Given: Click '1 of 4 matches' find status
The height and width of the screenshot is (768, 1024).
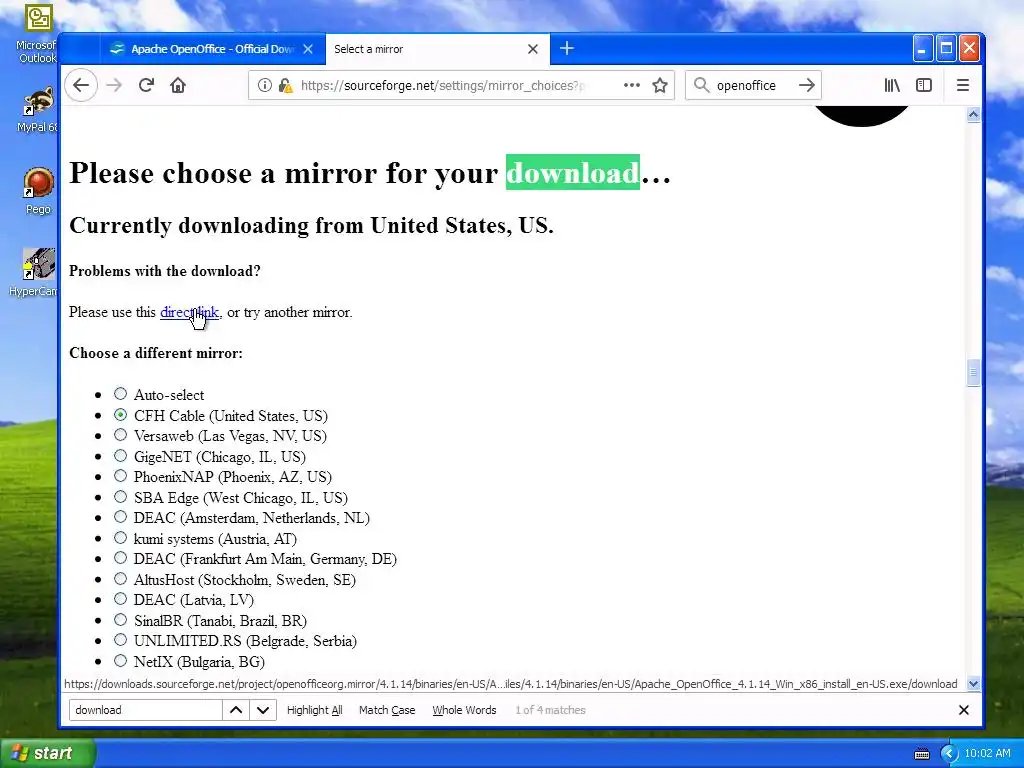Looking at the screenshot, I should (x=550, y=710).
